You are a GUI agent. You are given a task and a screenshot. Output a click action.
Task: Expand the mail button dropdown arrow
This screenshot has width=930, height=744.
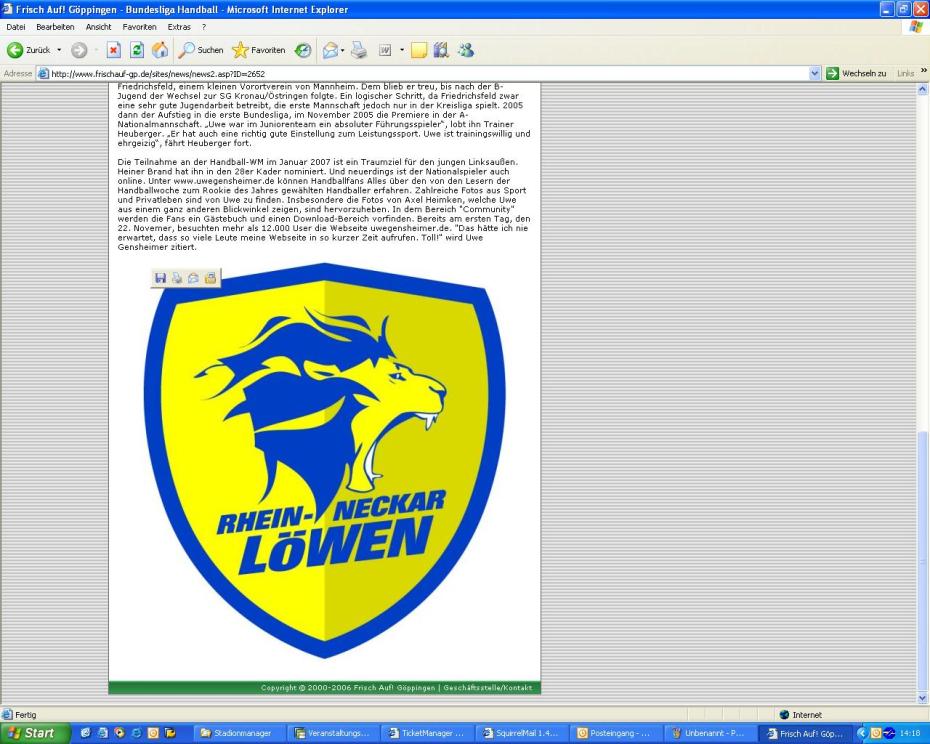click(x=342, y=50)
